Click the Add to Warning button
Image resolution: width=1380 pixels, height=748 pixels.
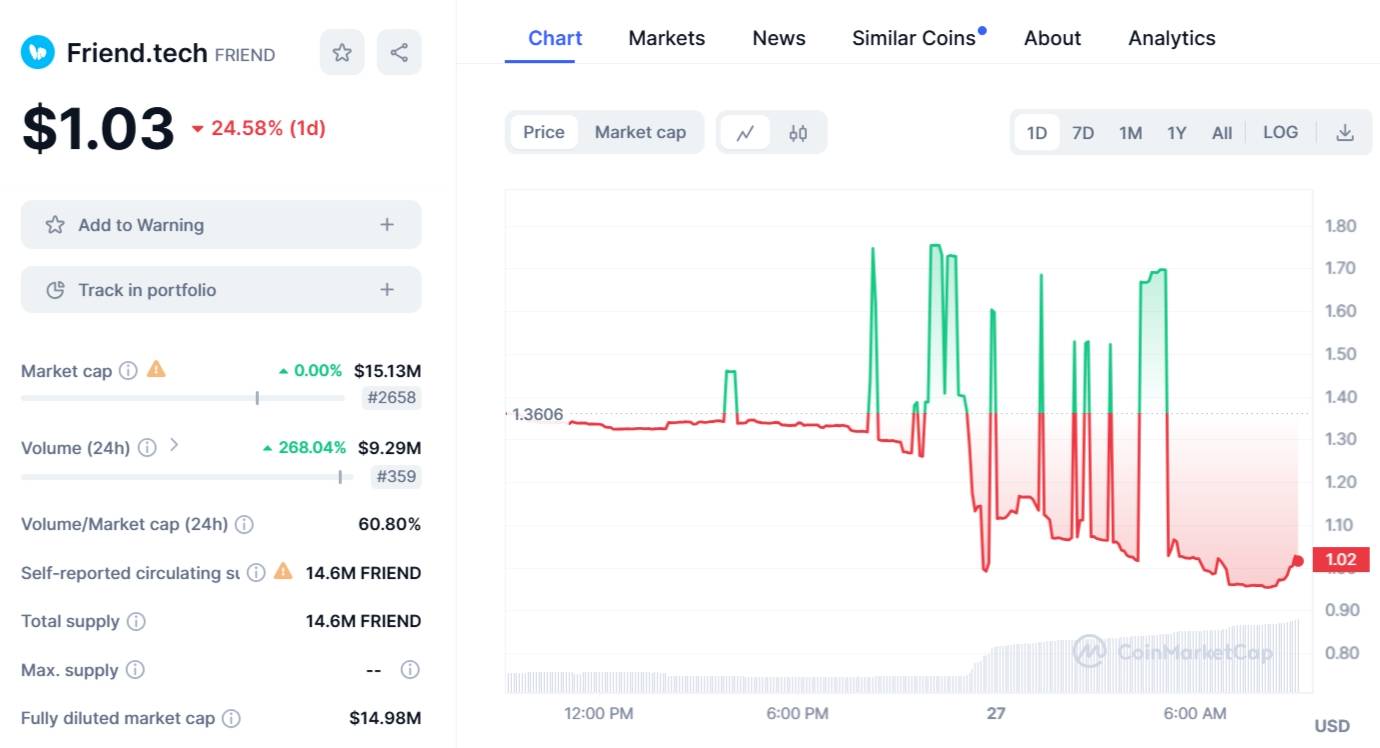[x=221, y=225]
